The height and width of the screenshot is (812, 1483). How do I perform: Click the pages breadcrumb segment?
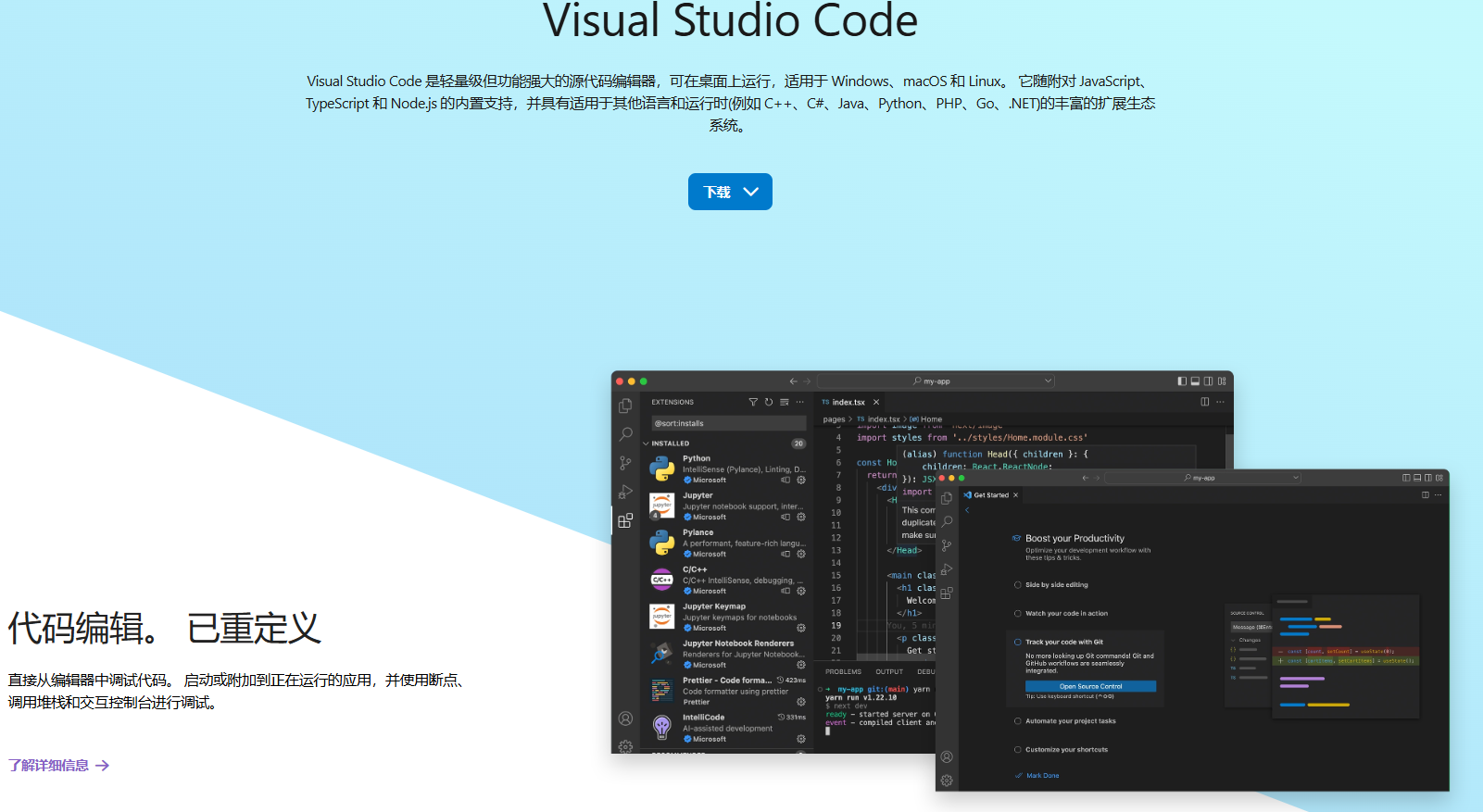click(834, 419)
